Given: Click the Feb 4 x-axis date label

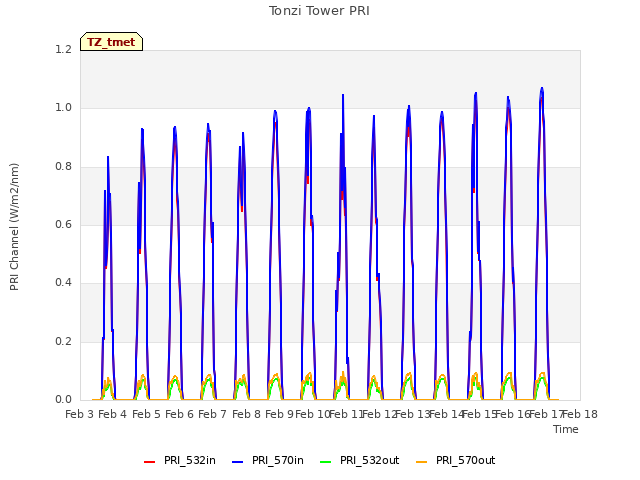Looking at the screenshot, I should (x=113, y=414).
